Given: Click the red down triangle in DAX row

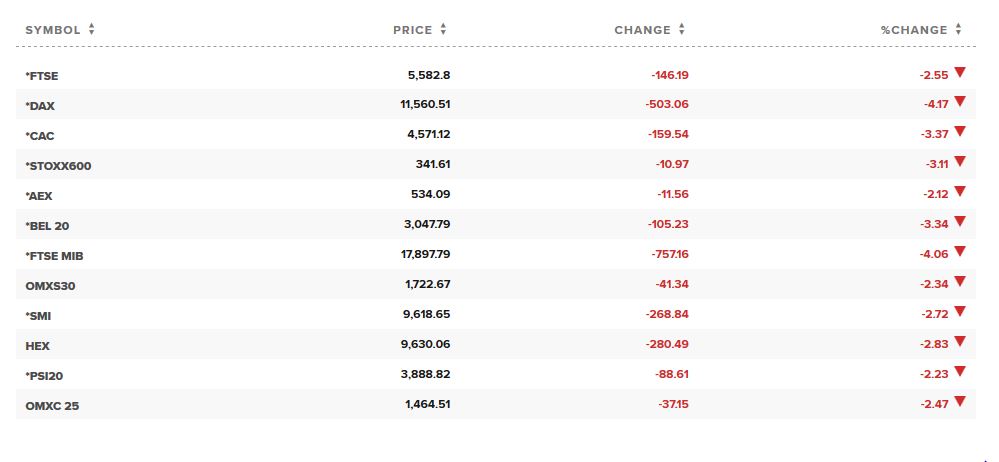Looking at the screenshot, I should click(959, 102).
